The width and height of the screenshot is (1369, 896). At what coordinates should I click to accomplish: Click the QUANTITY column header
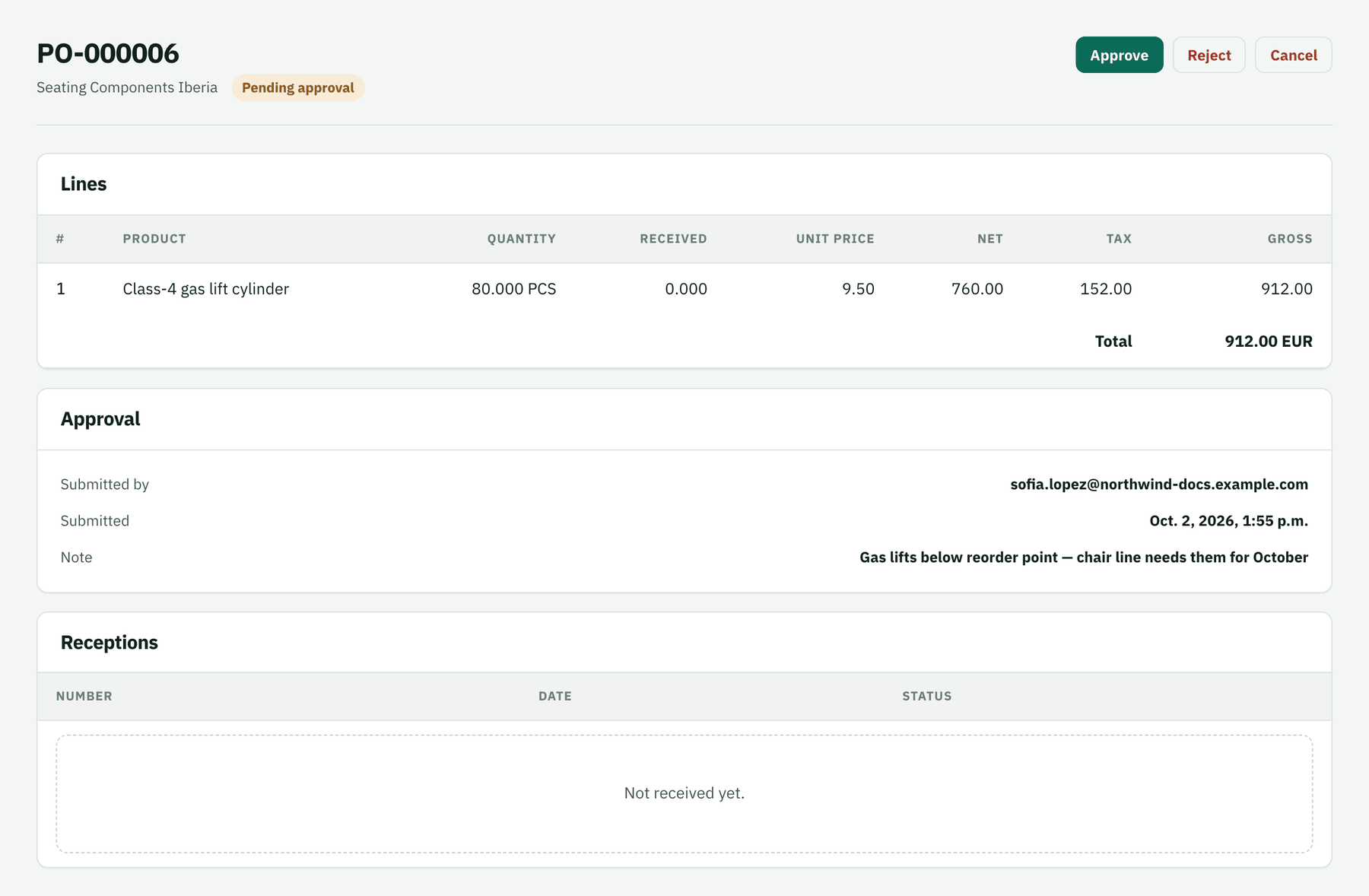pos(522,239)
